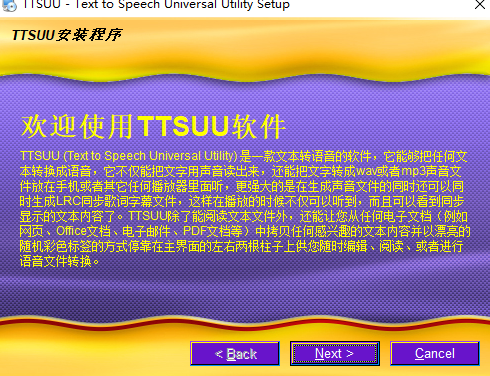Click the description line ending "语音文件转换。"
Image resolution: width=490 pixels, height=376 pixels.
[x=60, y=261]
